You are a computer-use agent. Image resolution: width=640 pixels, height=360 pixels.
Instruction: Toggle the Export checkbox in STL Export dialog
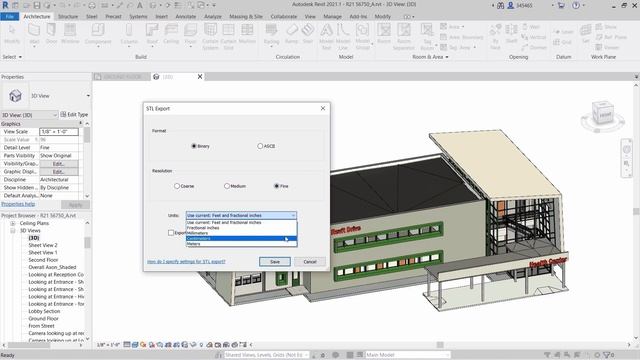[171, 233]
